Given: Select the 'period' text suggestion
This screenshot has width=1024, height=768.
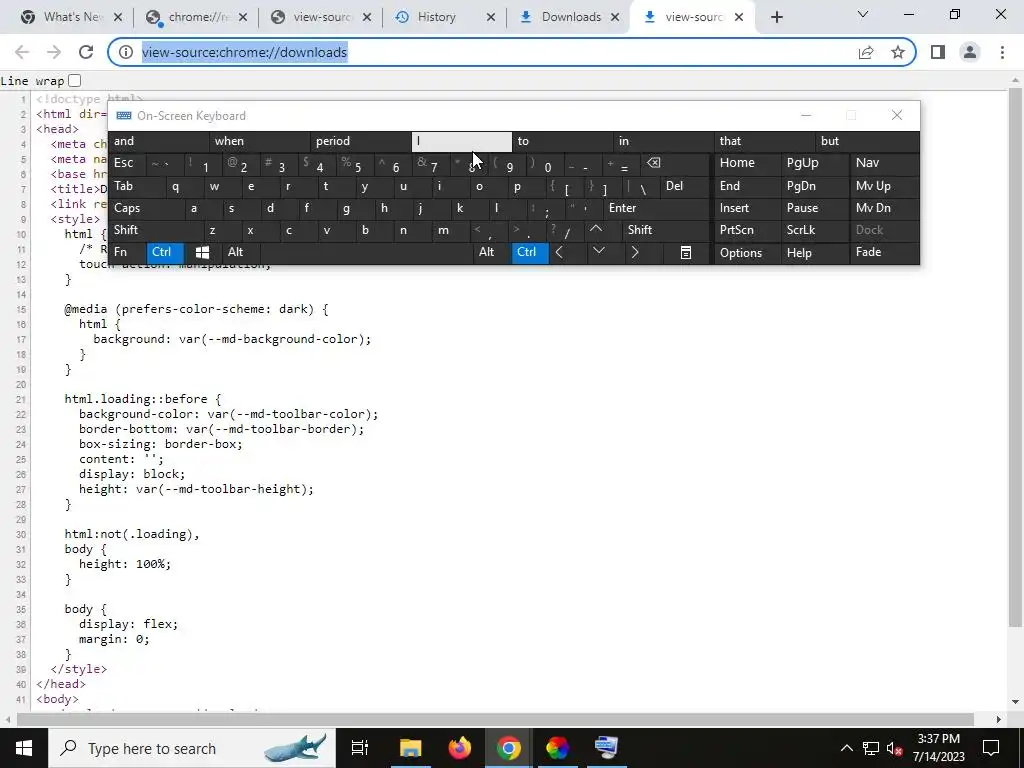Looking at the screenshot, I should [360, 141].
